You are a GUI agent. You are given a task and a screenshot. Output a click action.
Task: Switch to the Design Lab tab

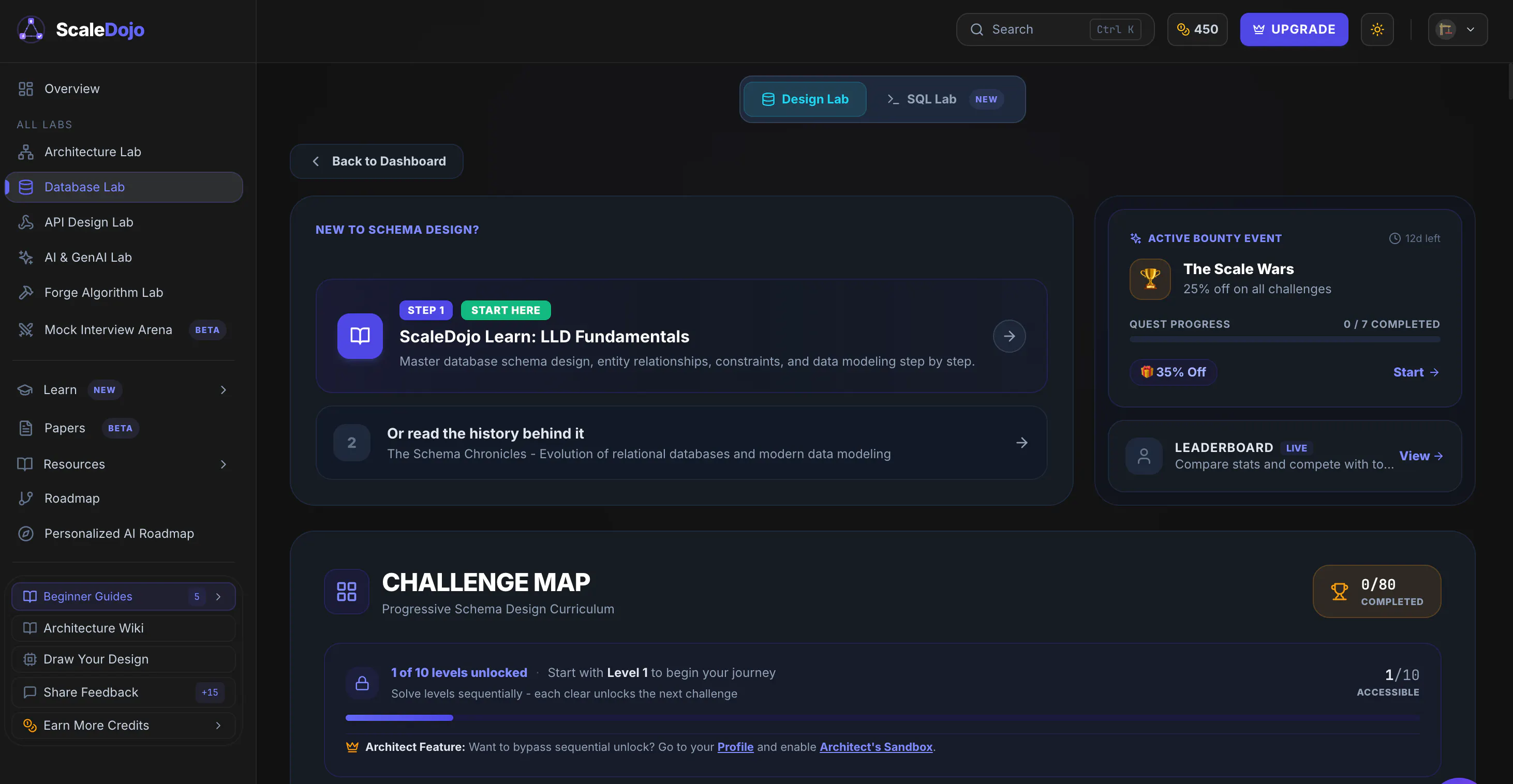point(805,99)
